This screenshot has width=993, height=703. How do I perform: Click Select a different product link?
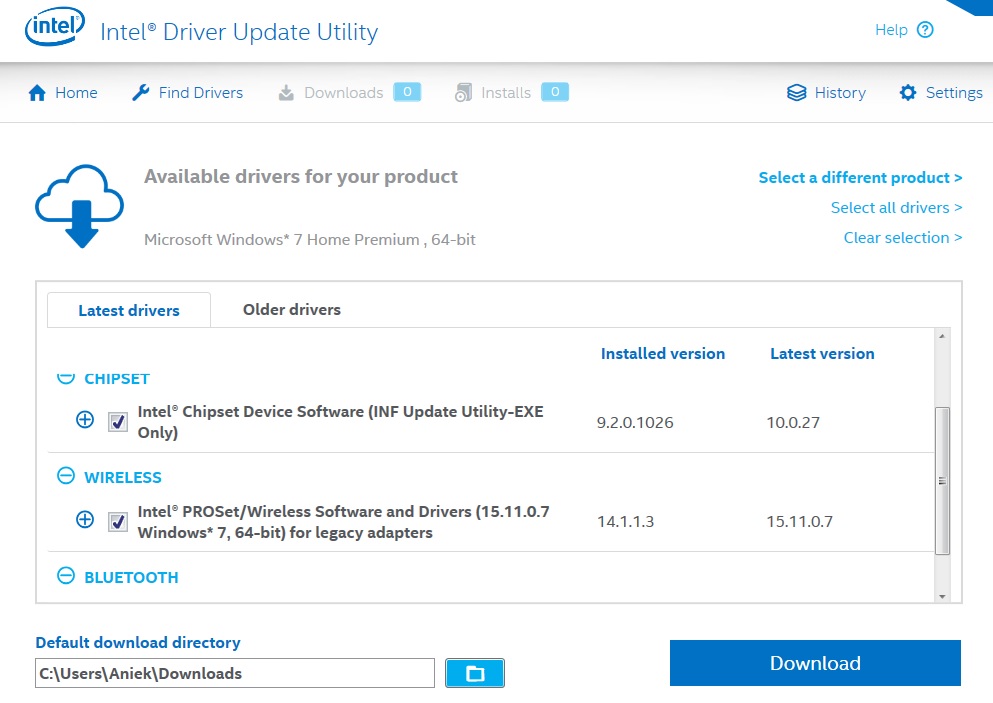point(861,177)
